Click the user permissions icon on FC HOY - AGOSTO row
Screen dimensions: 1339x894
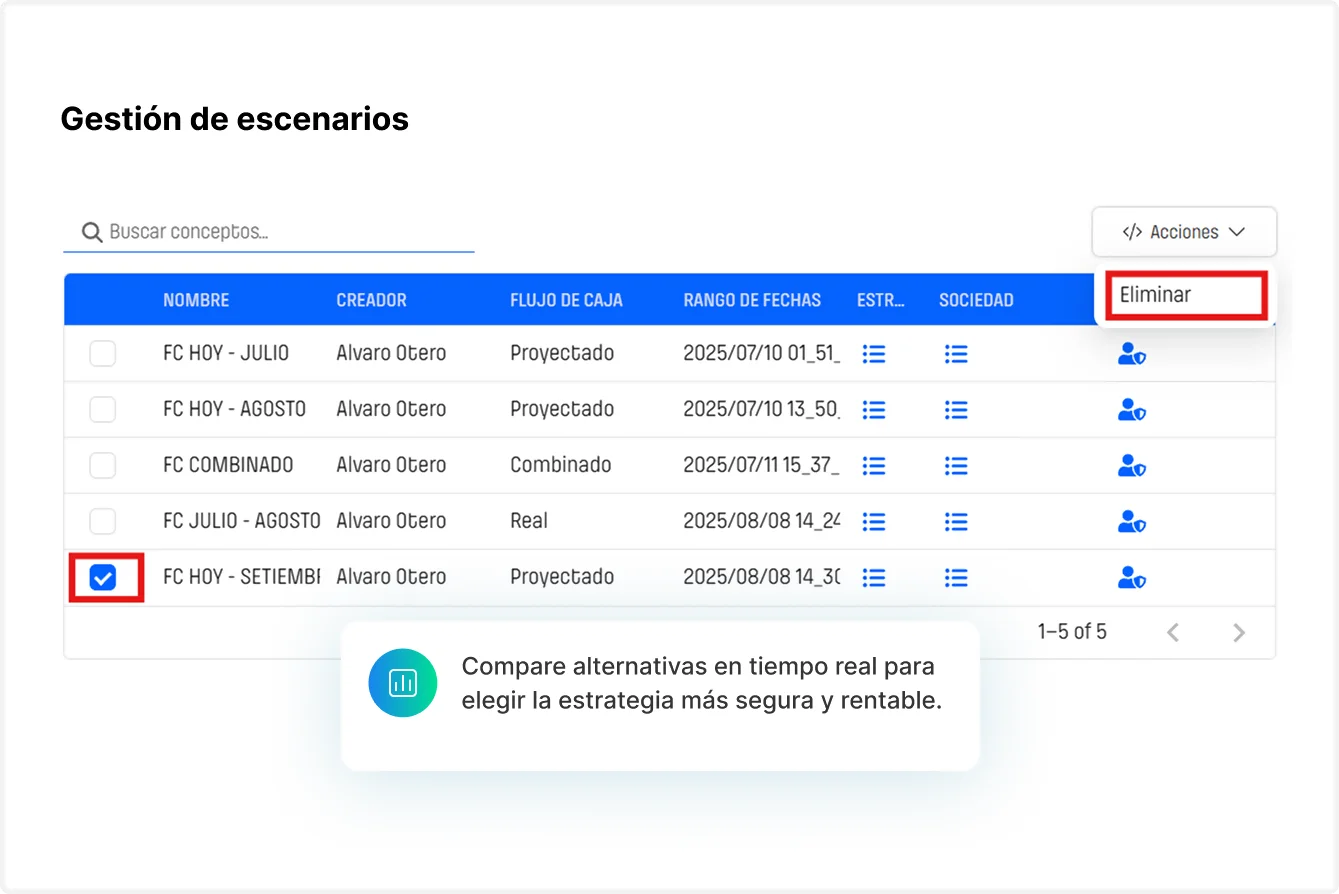1130,409
